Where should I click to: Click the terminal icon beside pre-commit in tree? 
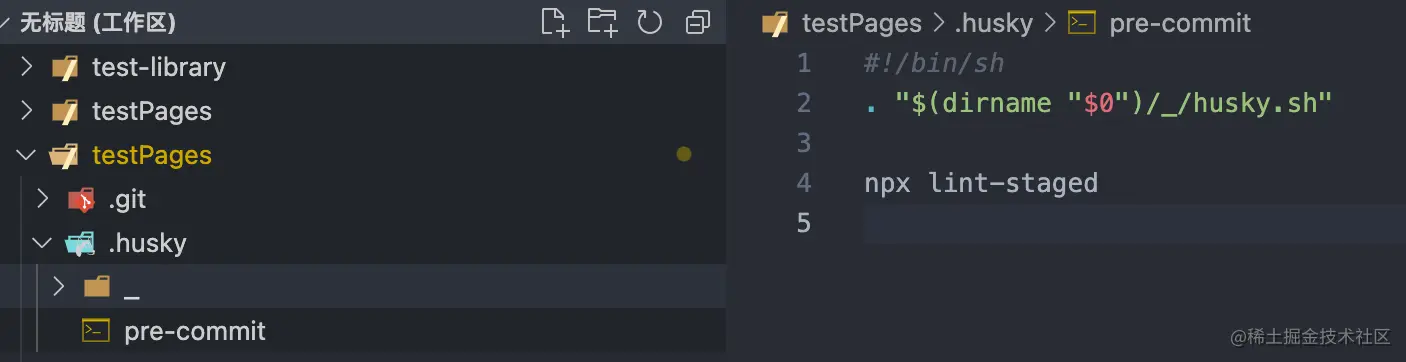(x=96, y=331)
